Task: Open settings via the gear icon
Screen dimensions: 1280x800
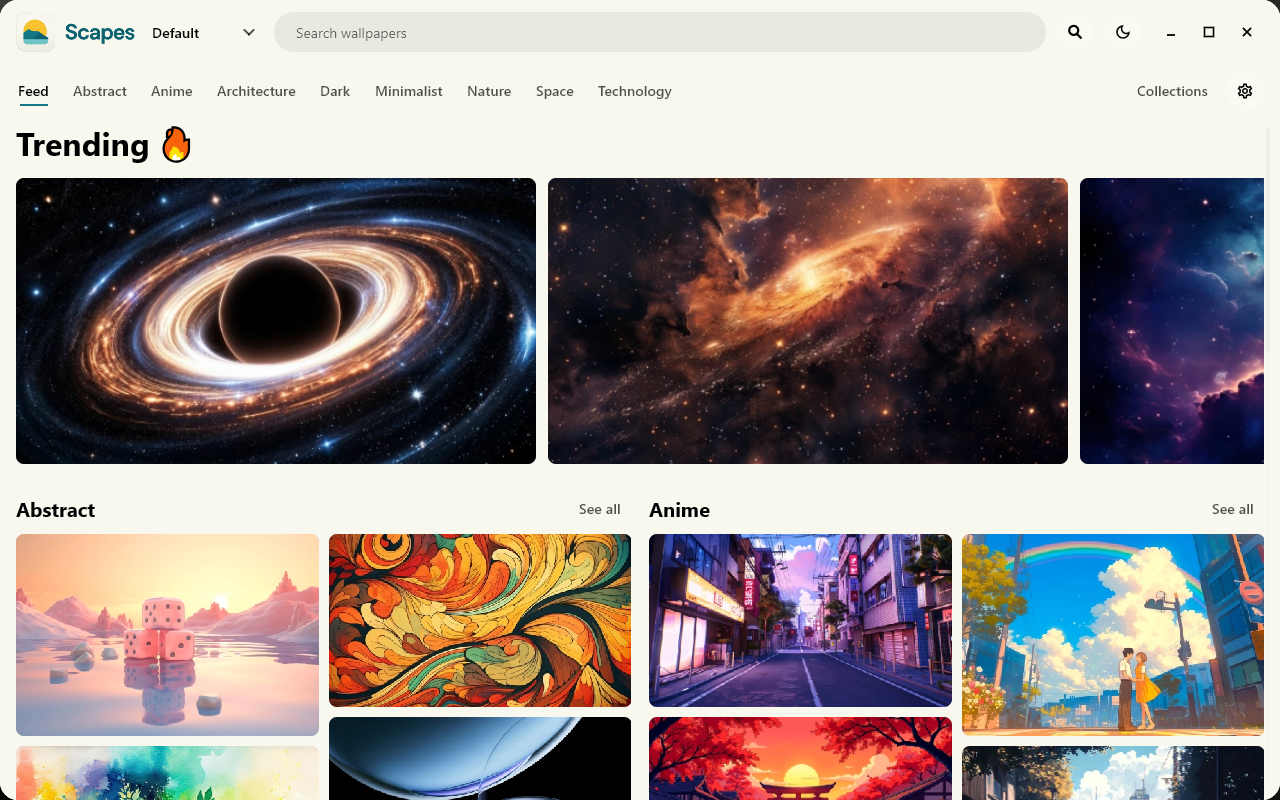Action: (1245, 91)
